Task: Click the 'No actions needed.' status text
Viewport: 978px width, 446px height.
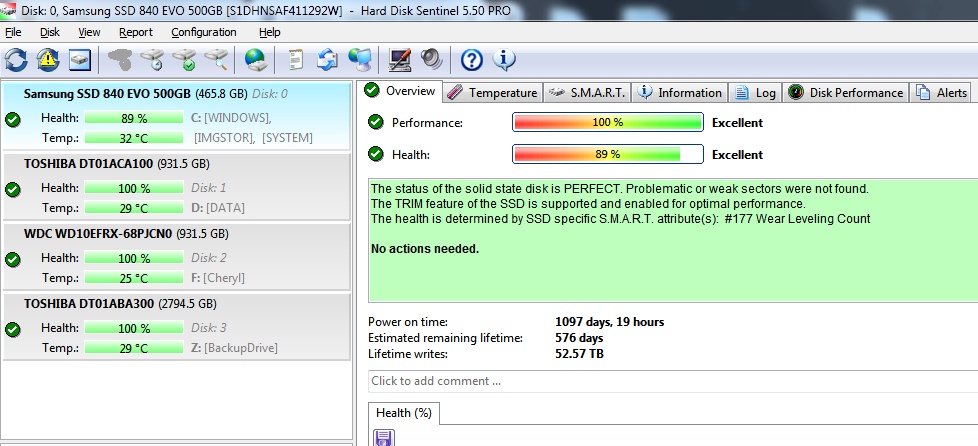Action: (x=425, y=249)
